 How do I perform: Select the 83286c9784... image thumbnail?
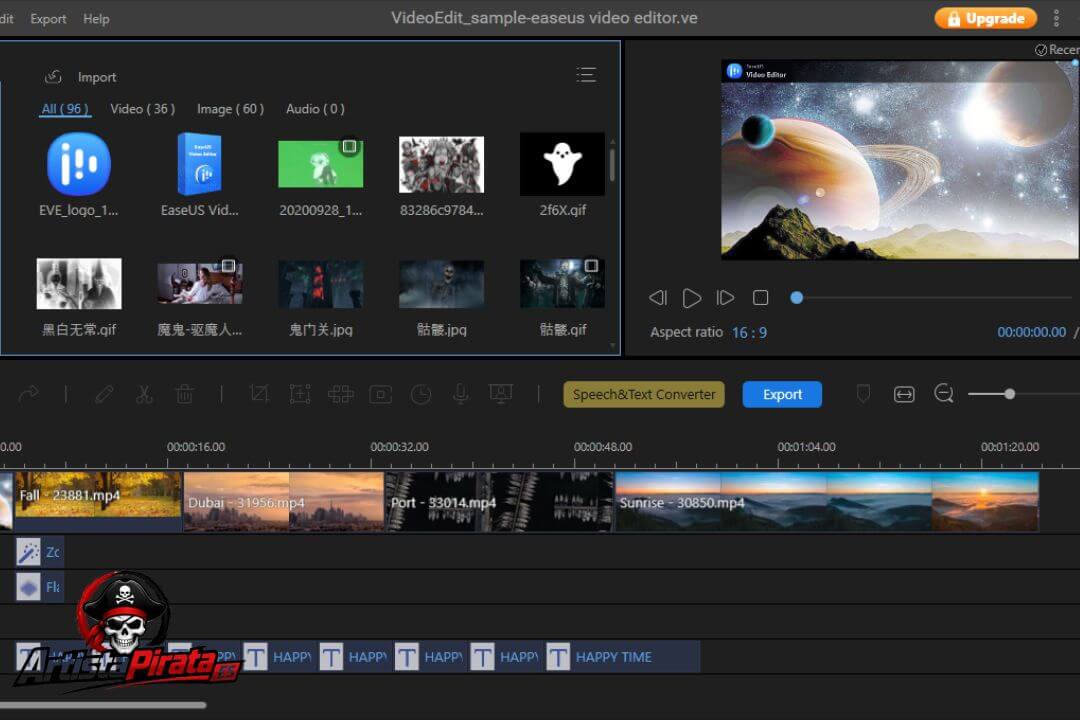pos(442,164)
